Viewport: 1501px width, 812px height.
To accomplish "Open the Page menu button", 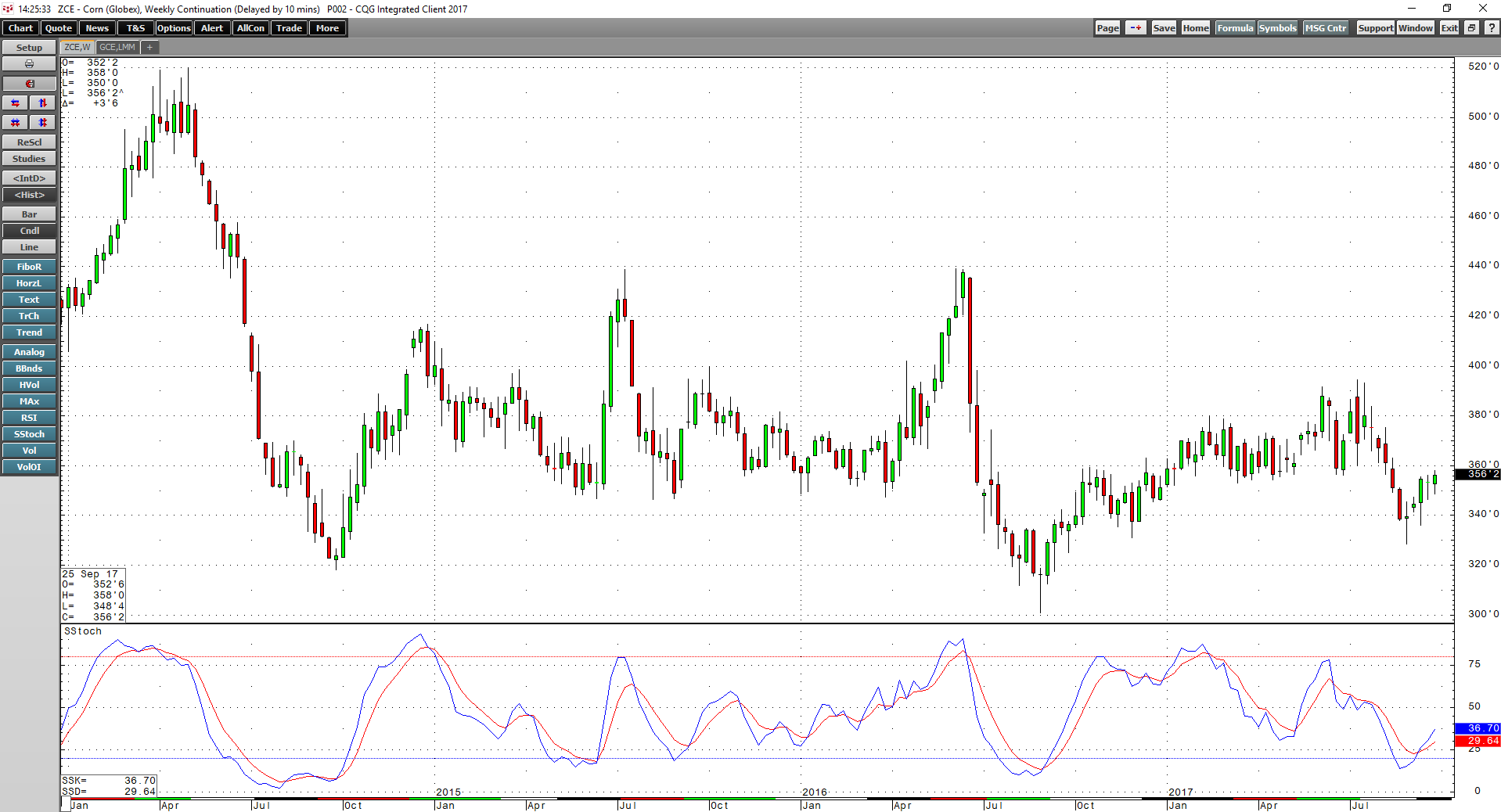I will click(1107, 28).
